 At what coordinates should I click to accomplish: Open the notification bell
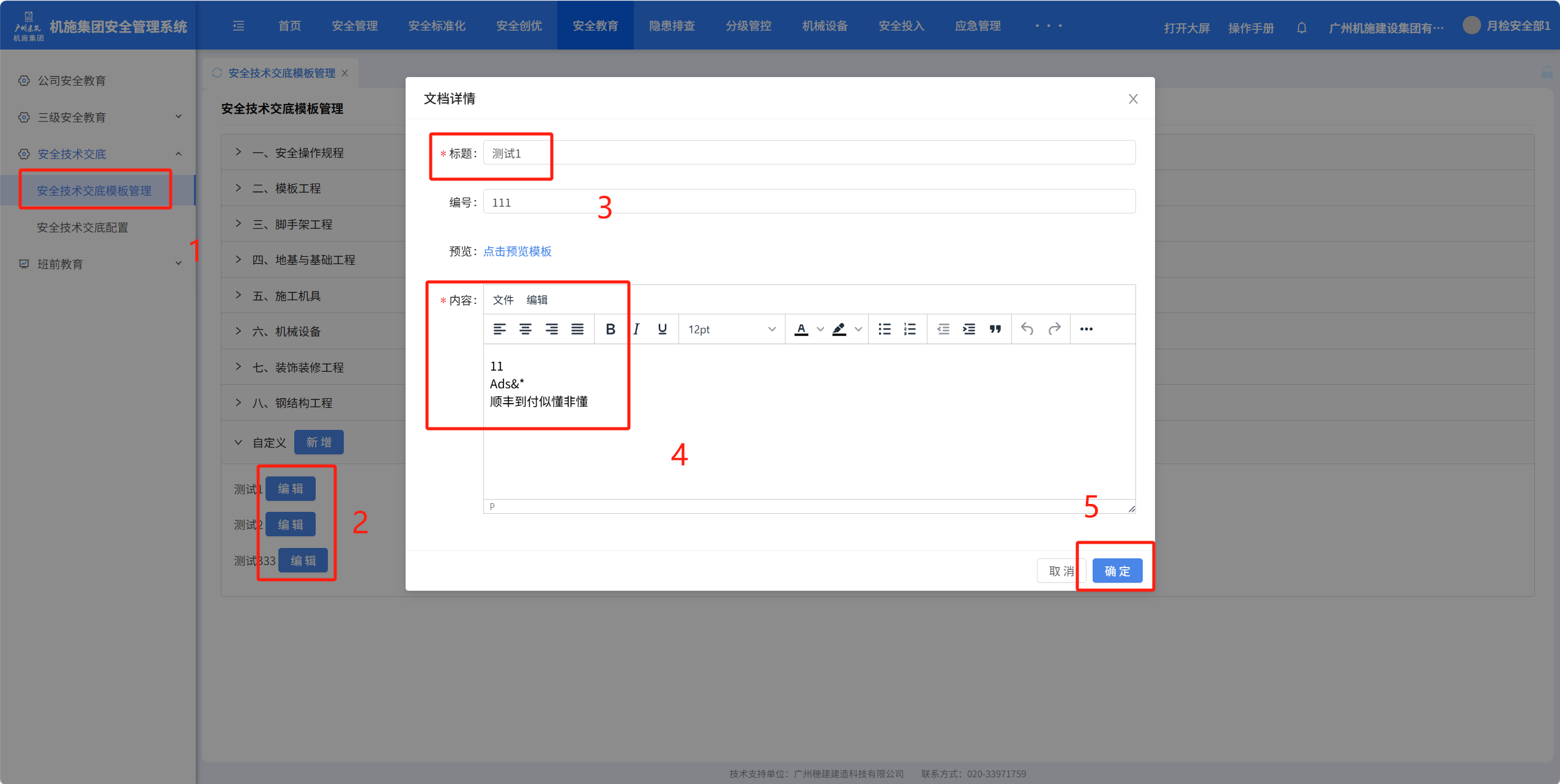pyautogui.click(x=1301, y=28)
